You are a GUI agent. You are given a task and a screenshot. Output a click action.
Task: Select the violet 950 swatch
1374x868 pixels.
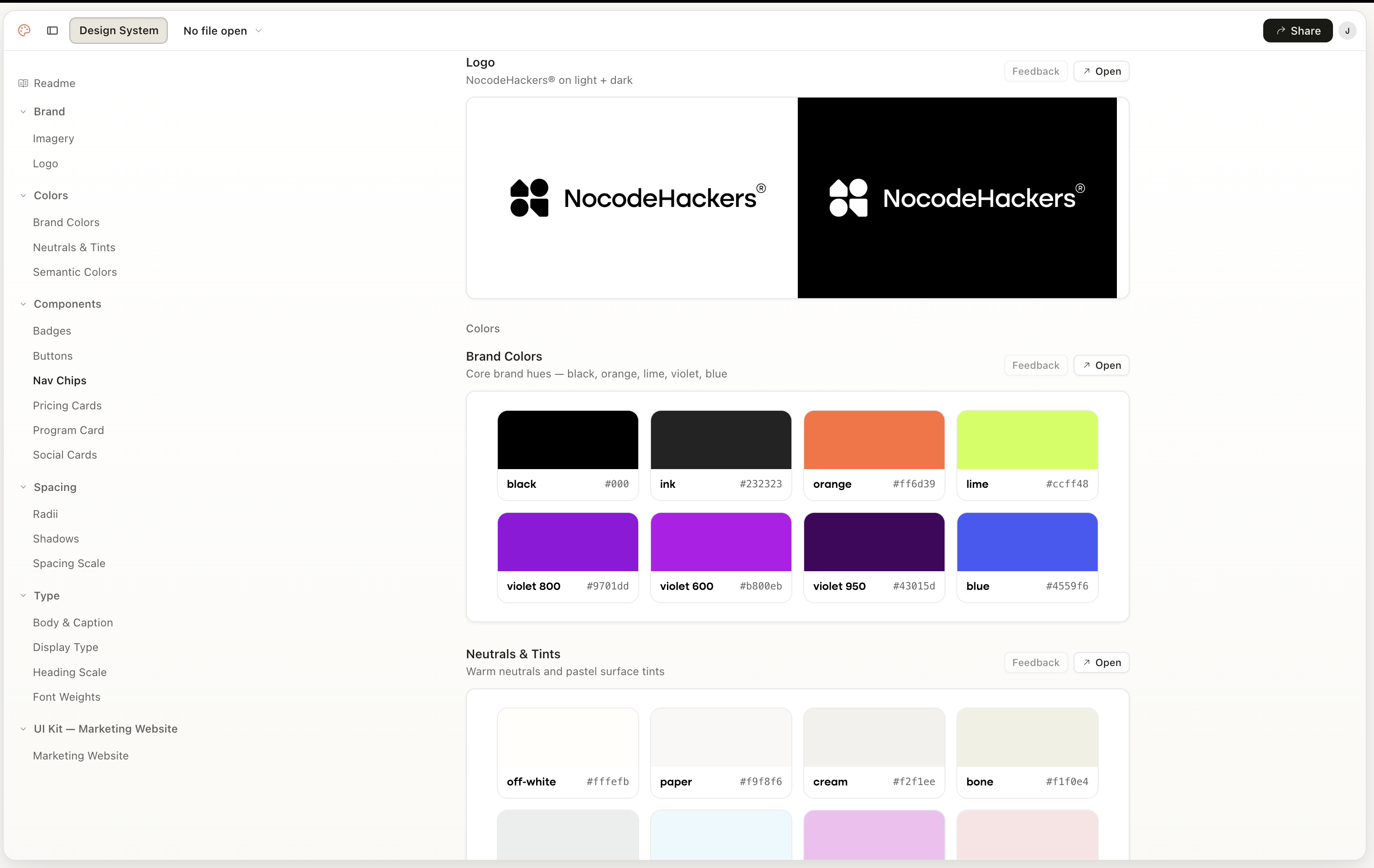click(874, 558)
